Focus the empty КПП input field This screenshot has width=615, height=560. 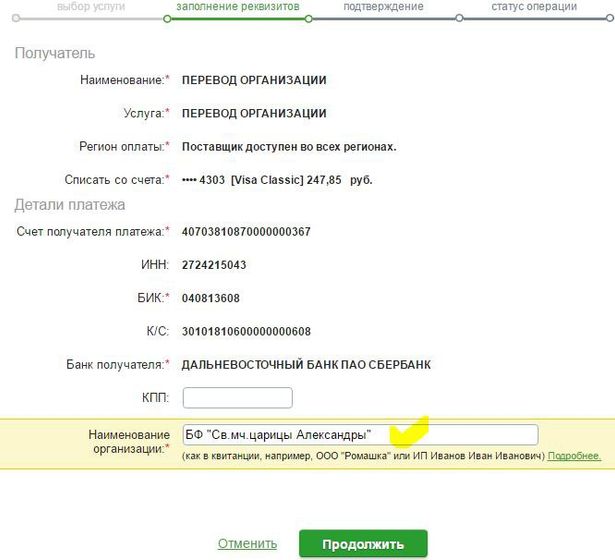[238, 398]
